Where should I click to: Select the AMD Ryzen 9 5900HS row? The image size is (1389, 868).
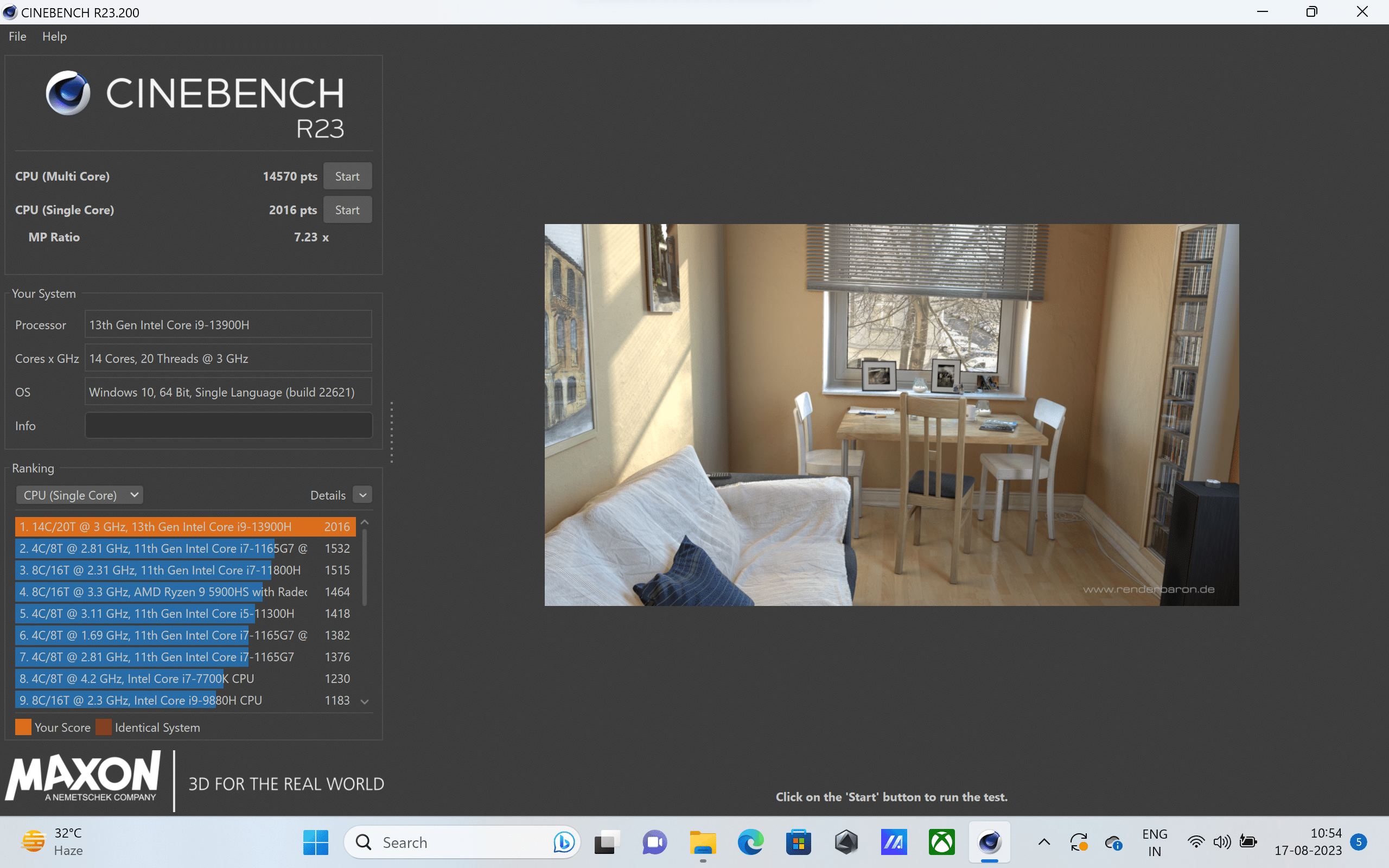(185, 592)
